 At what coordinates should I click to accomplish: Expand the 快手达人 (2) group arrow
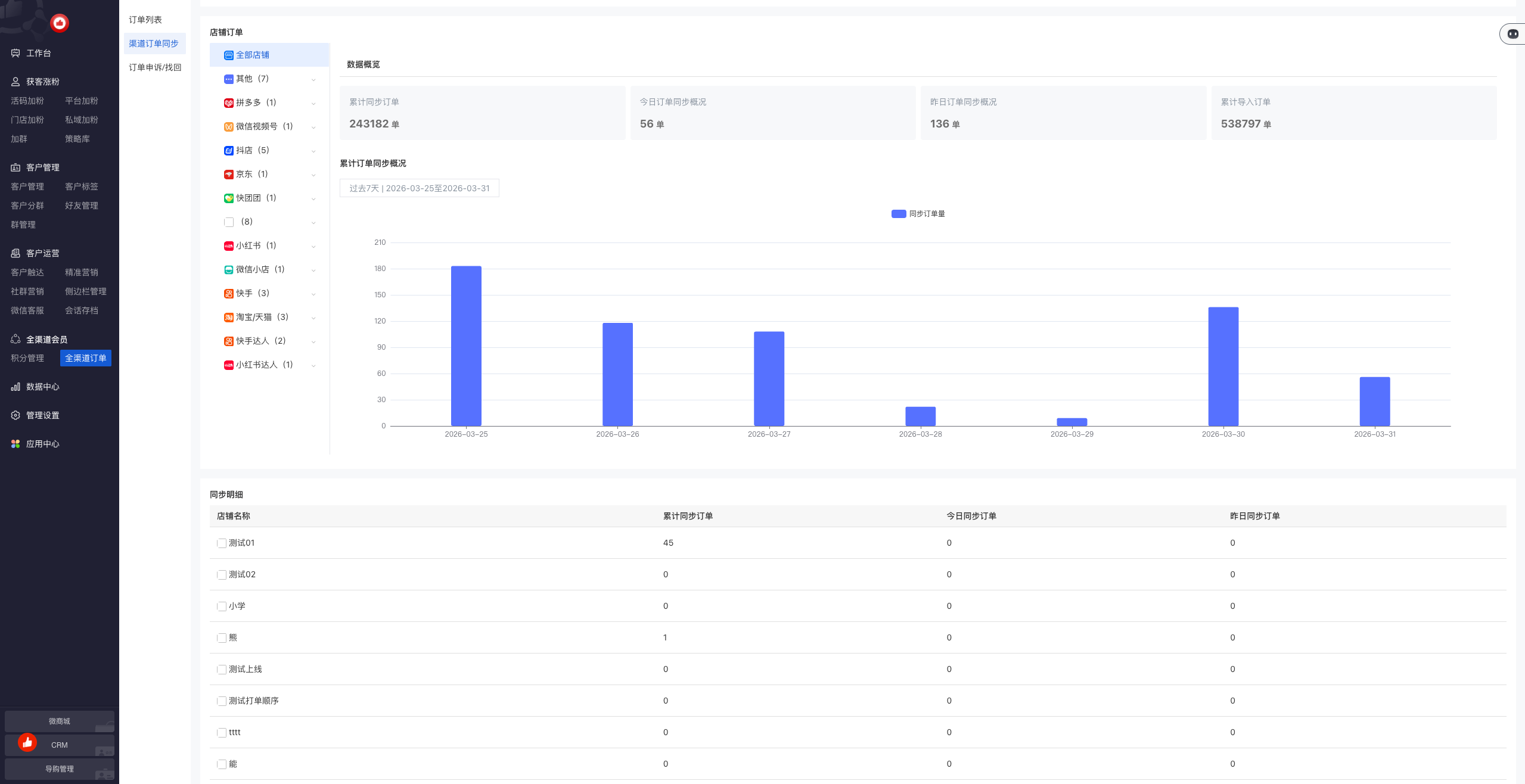[x=313, y=341]
